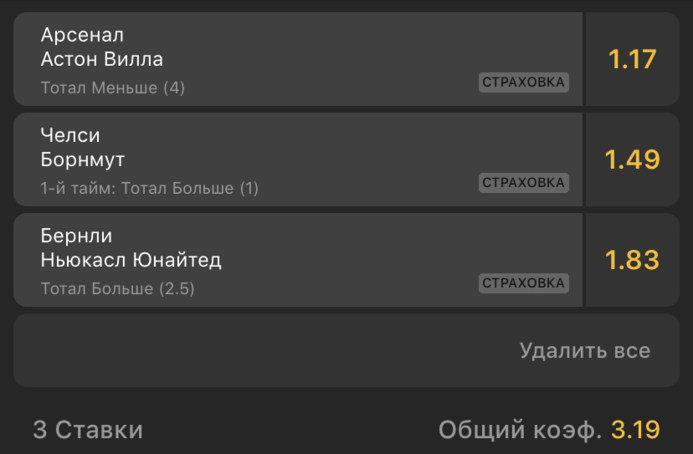Open the Арсенал team name
693x454 pixels.
82,35
